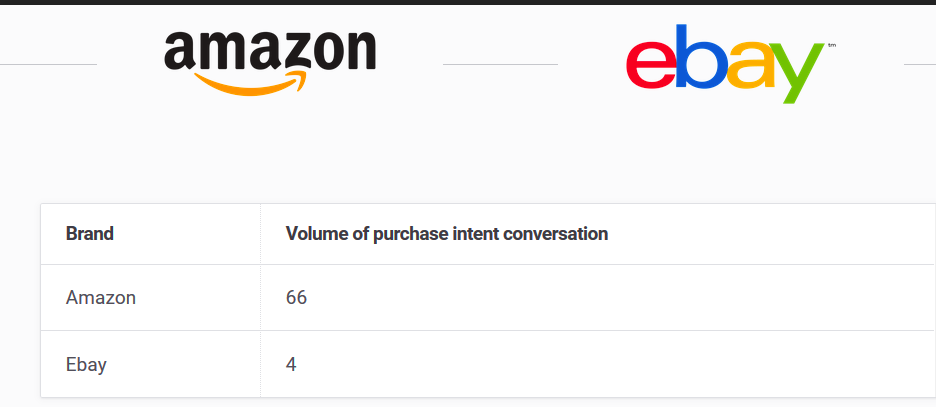Viewport: 936px width, 407px height.
Task: Click the orange smile arrow under amazon
Action: pyautogui.click(x=251, y=84)
